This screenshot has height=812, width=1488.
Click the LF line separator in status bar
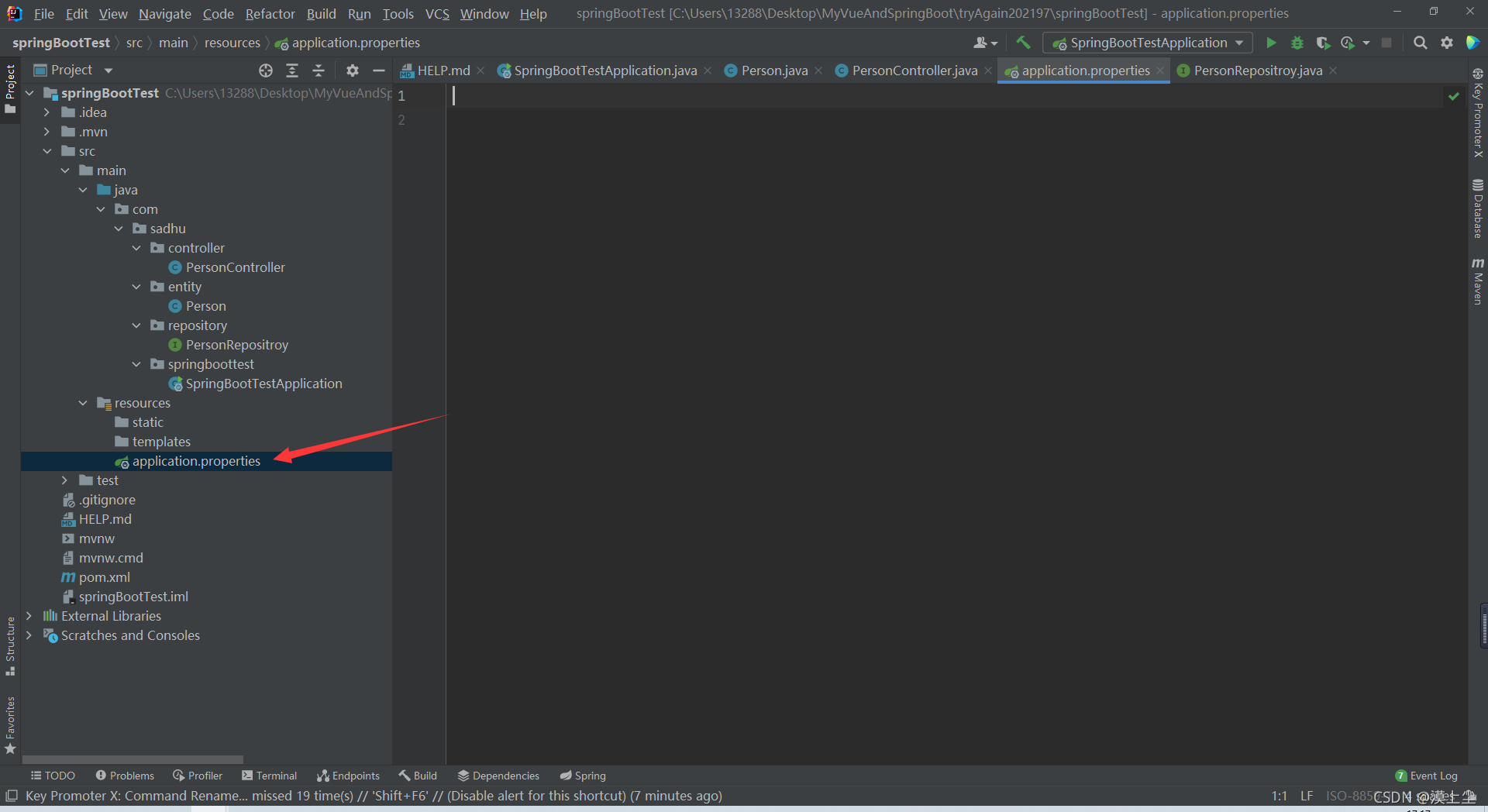(x=1307, y=796)
